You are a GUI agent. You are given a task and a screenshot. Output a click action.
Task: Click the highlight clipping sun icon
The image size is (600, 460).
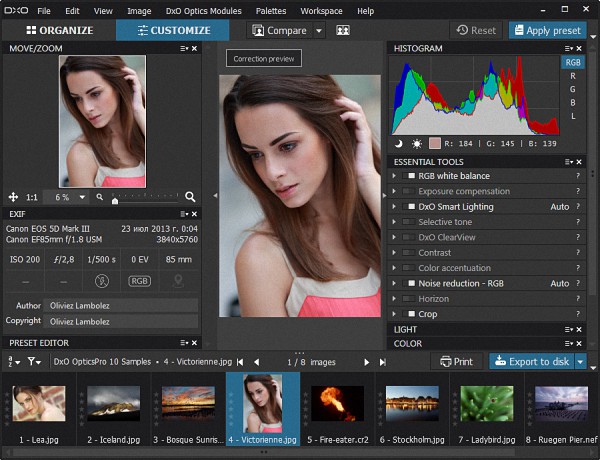(x=416, y=144)
